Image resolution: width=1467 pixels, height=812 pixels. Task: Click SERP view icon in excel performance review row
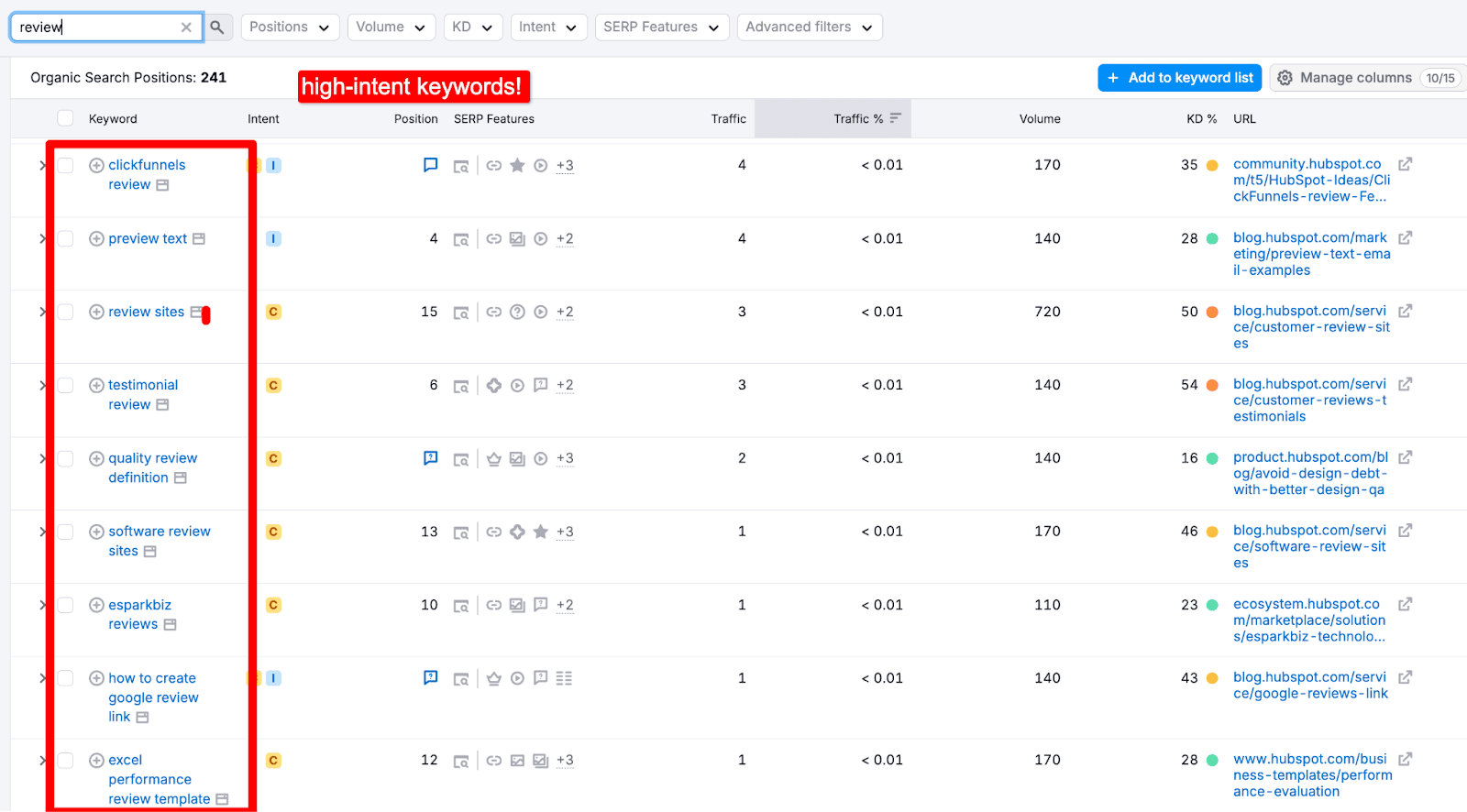(x=461, y=761)
